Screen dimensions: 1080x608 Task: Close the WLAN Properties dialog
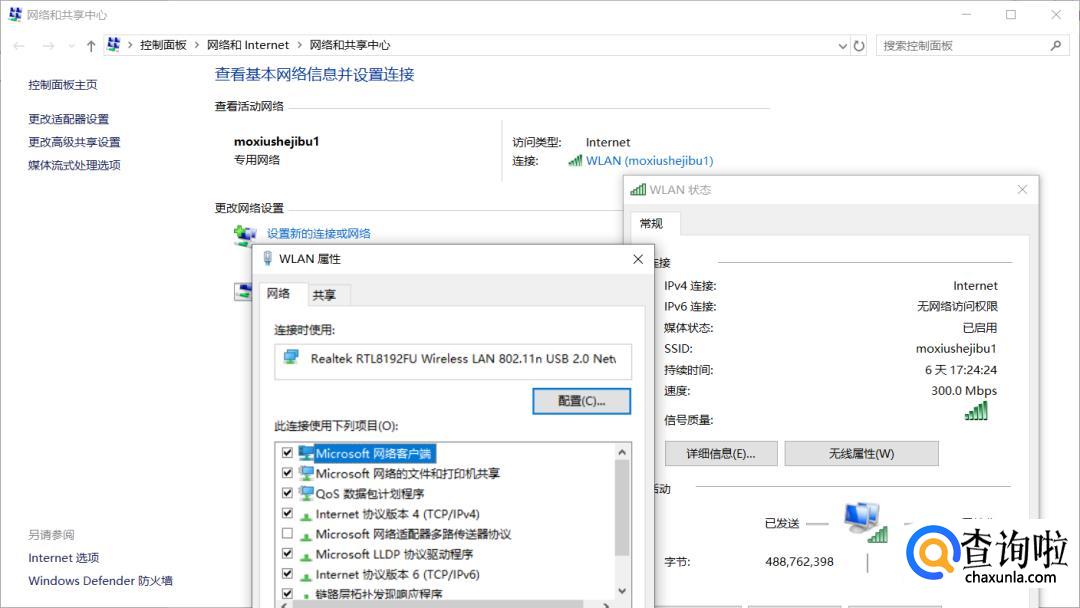click(638, 259)
